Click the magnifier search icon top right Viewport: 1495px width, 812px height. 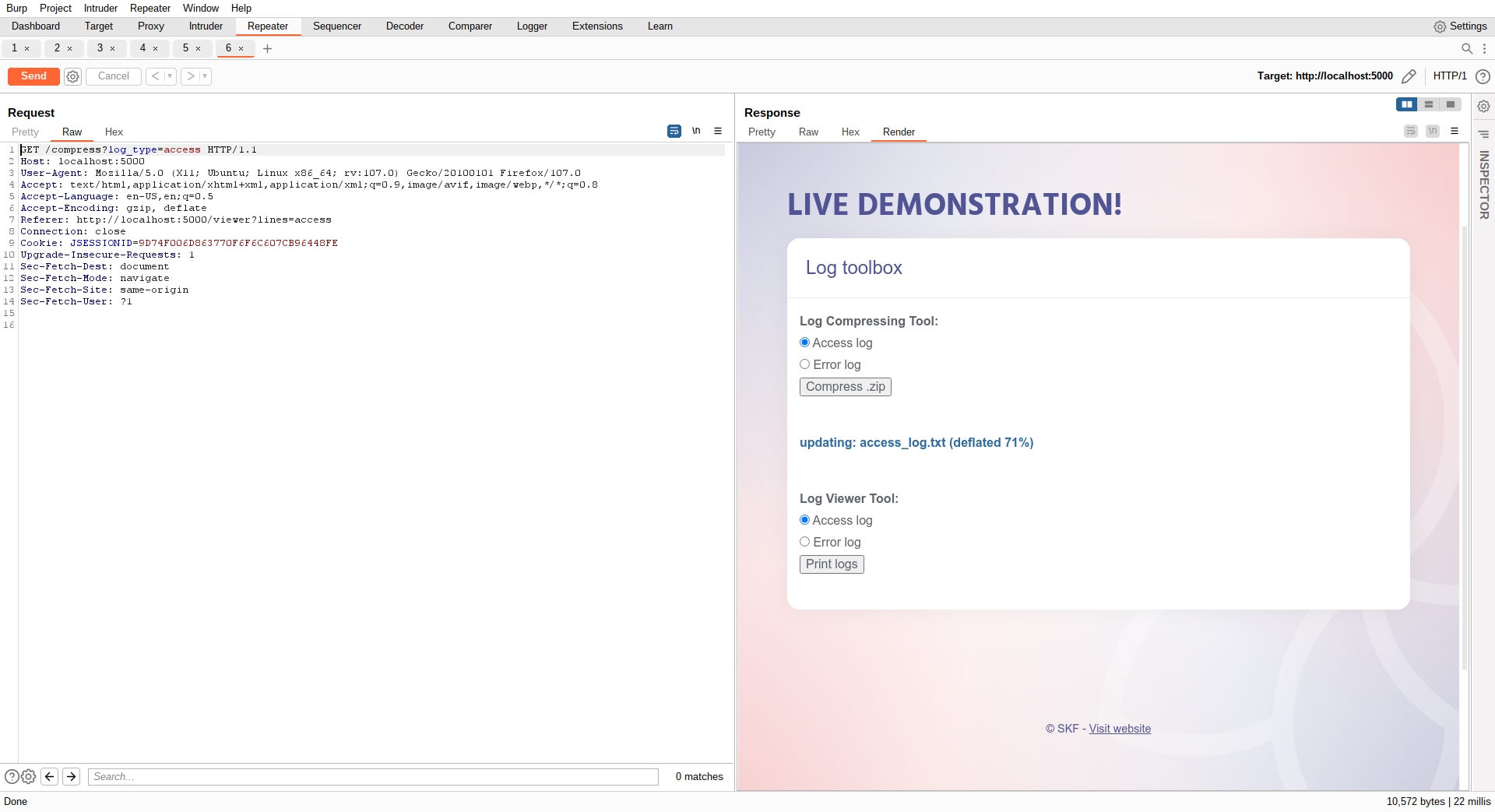[1467, 48]
